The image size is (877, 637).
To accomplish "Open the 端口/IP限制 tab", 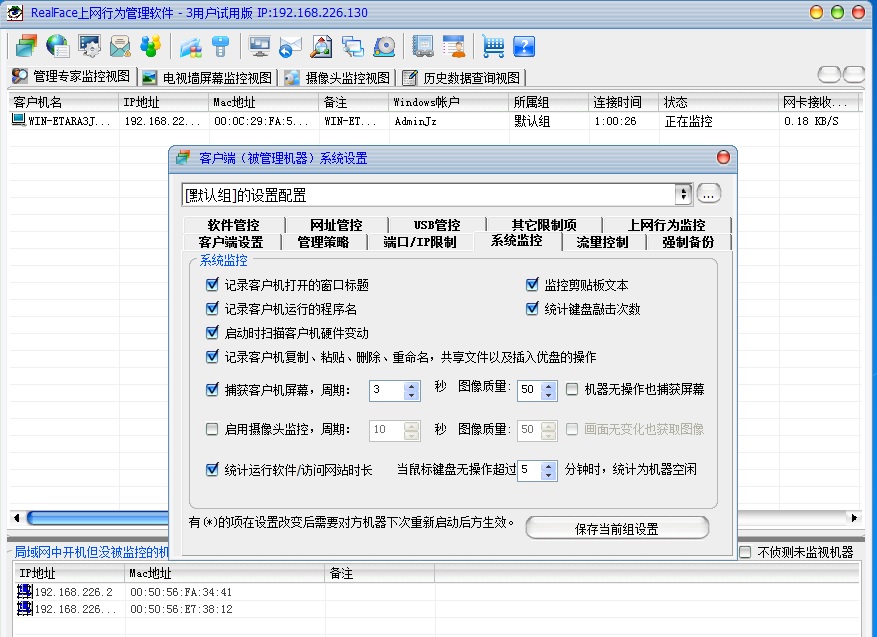I will point(419,242).
